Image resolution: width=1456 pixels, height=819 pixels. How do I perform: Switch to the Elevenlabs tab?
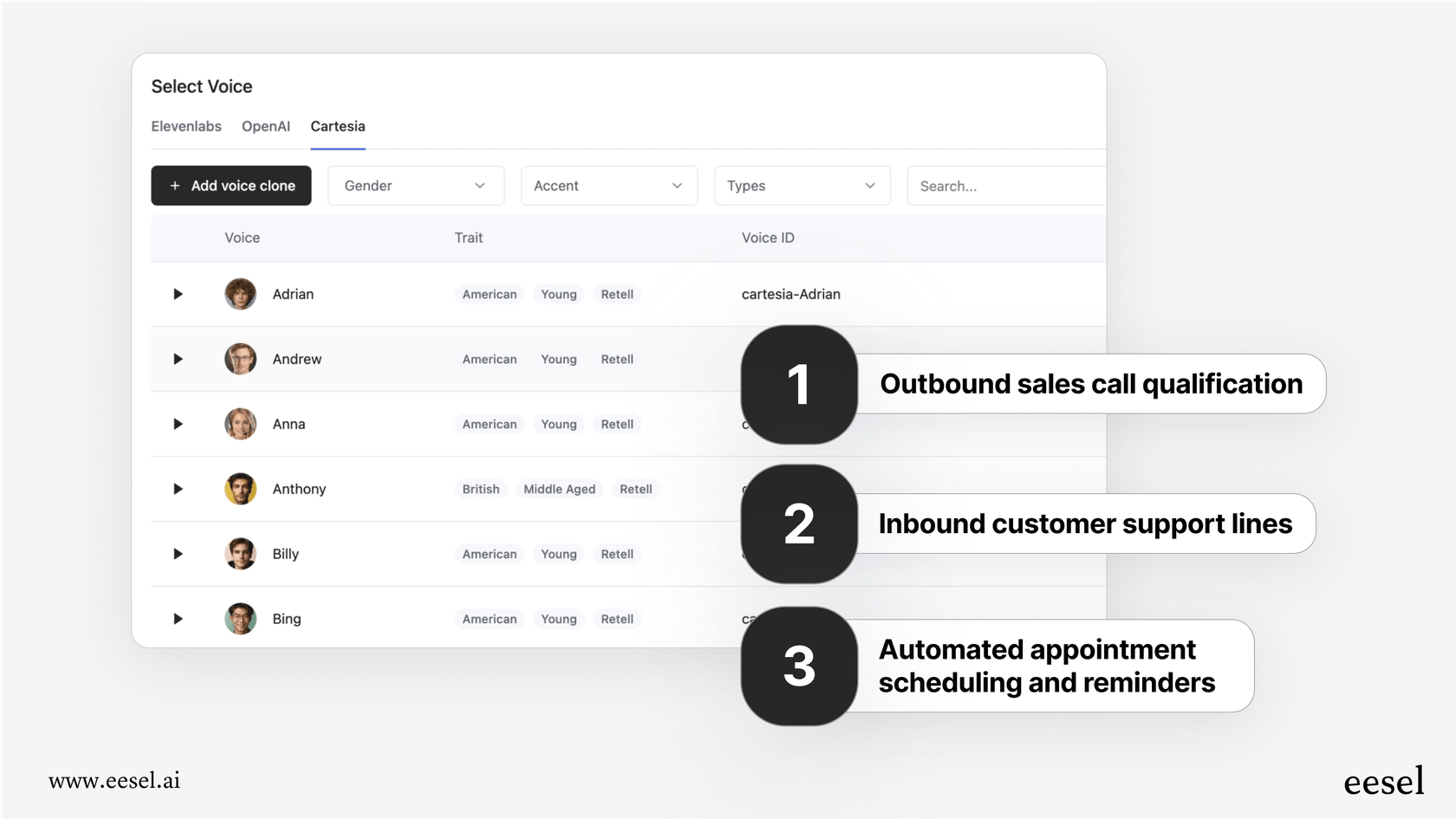tap(186, 127)
